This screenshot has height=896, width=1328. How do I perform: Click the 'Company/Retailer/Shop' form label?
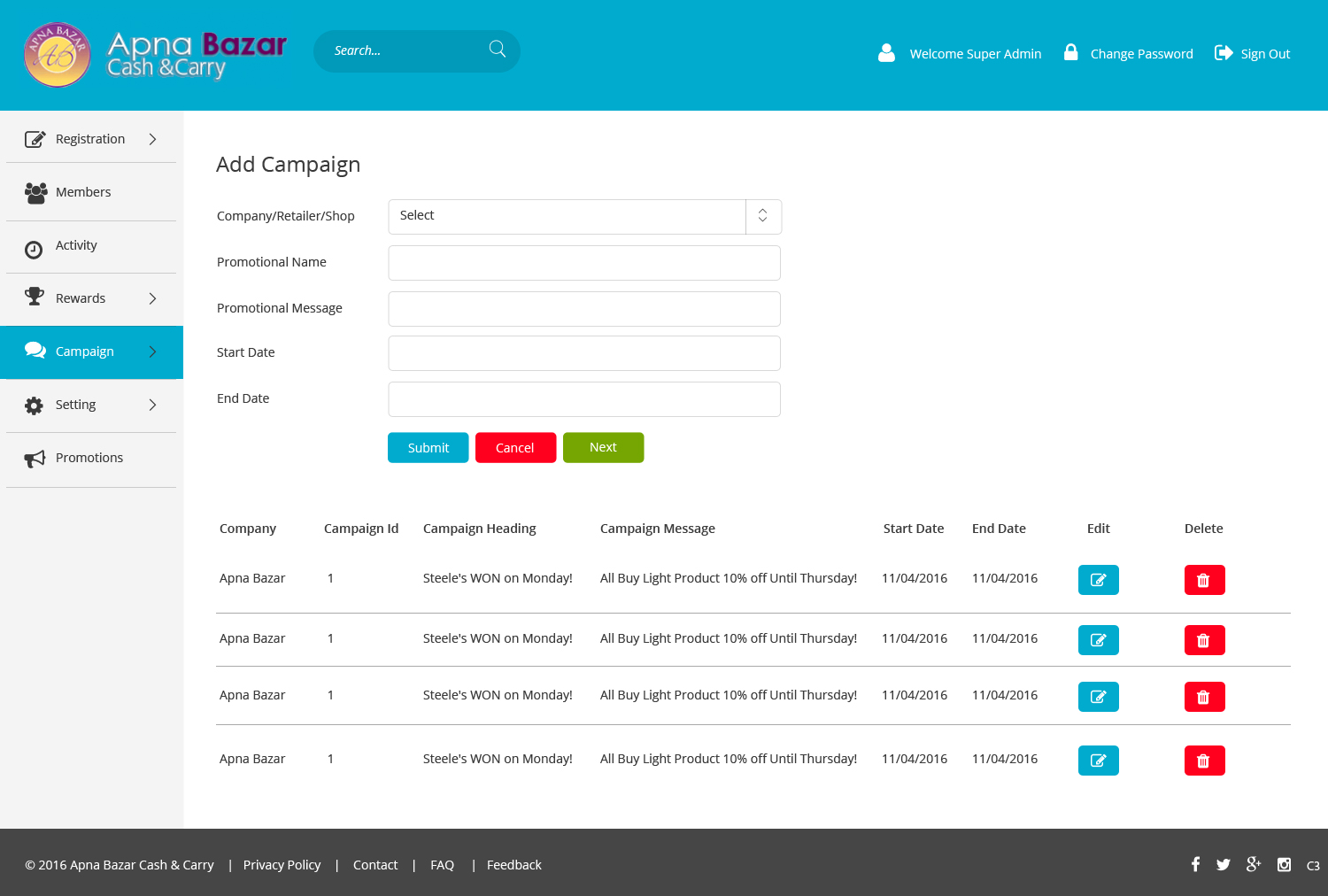286,216
